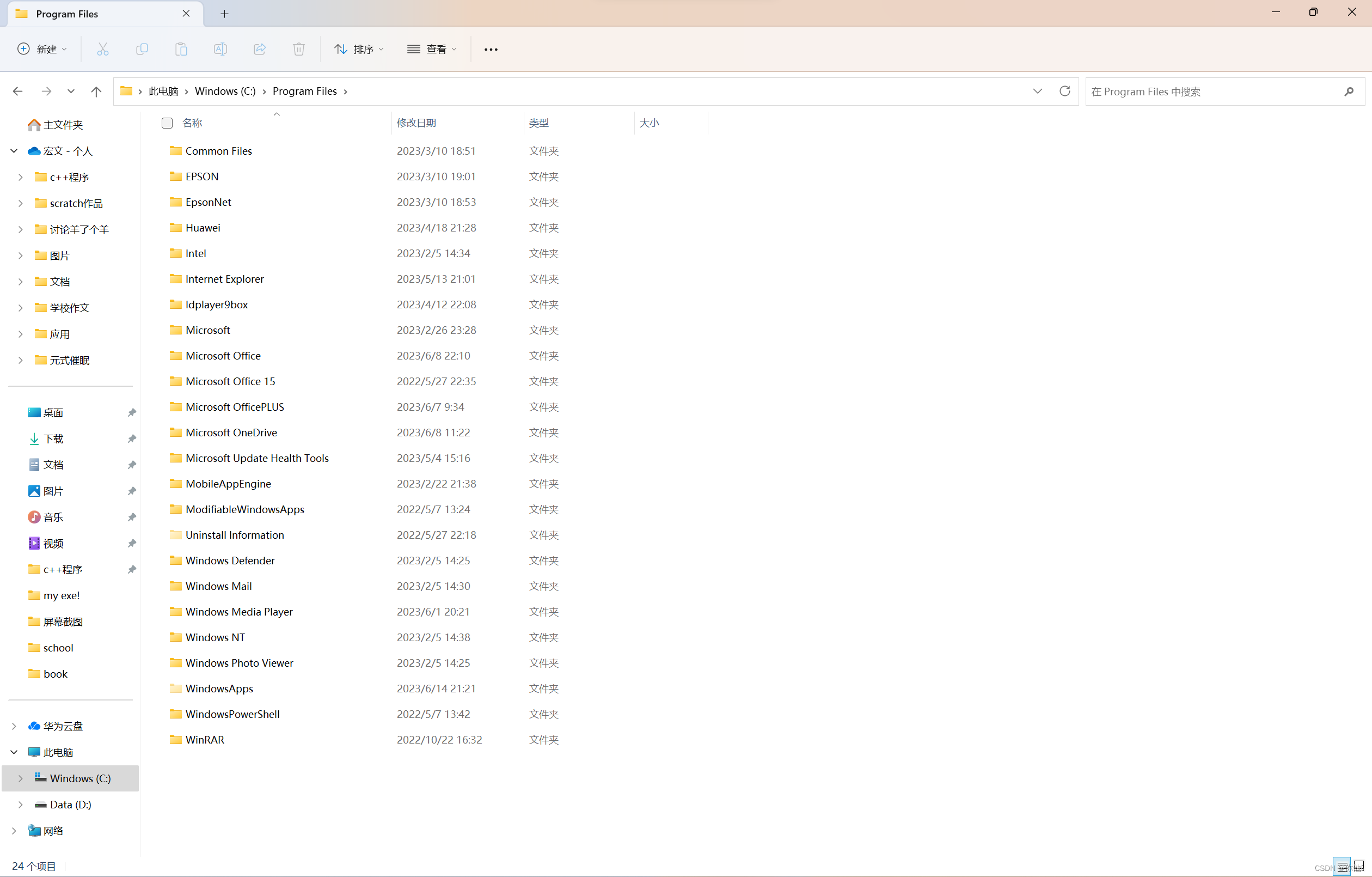
Task: Open book folder in sidebar
Action: point(47,674)
